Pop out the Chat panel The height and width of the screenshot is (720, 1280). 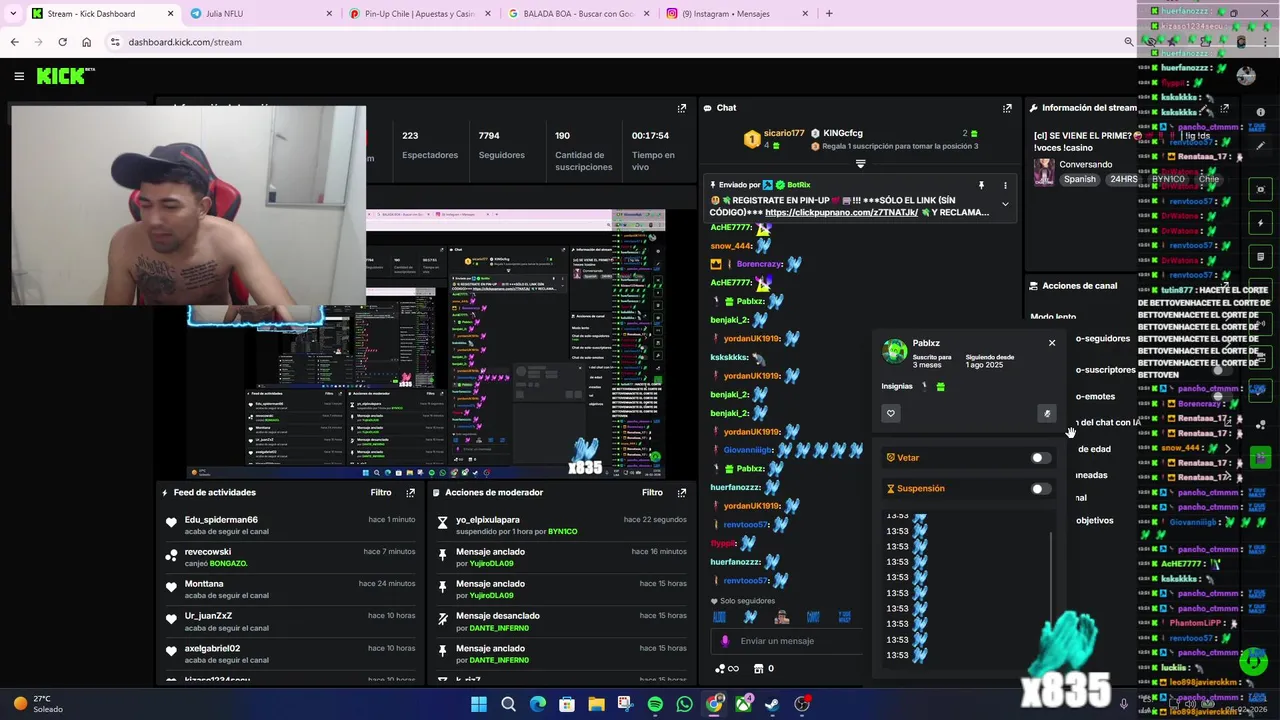[x=1007, y=108]
